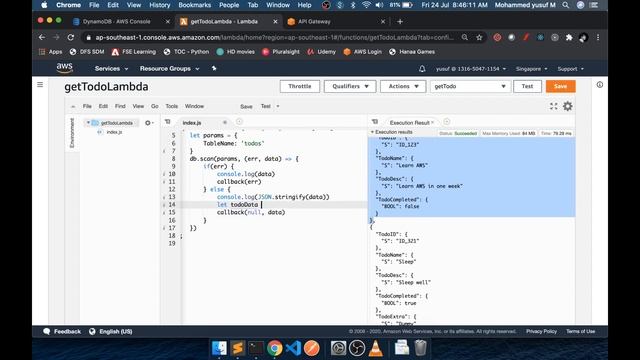Image resolution: width=640 pixels, height=360 pixels.
Task: Open the AWS Login bookmark
Action: tap(363, 52)
